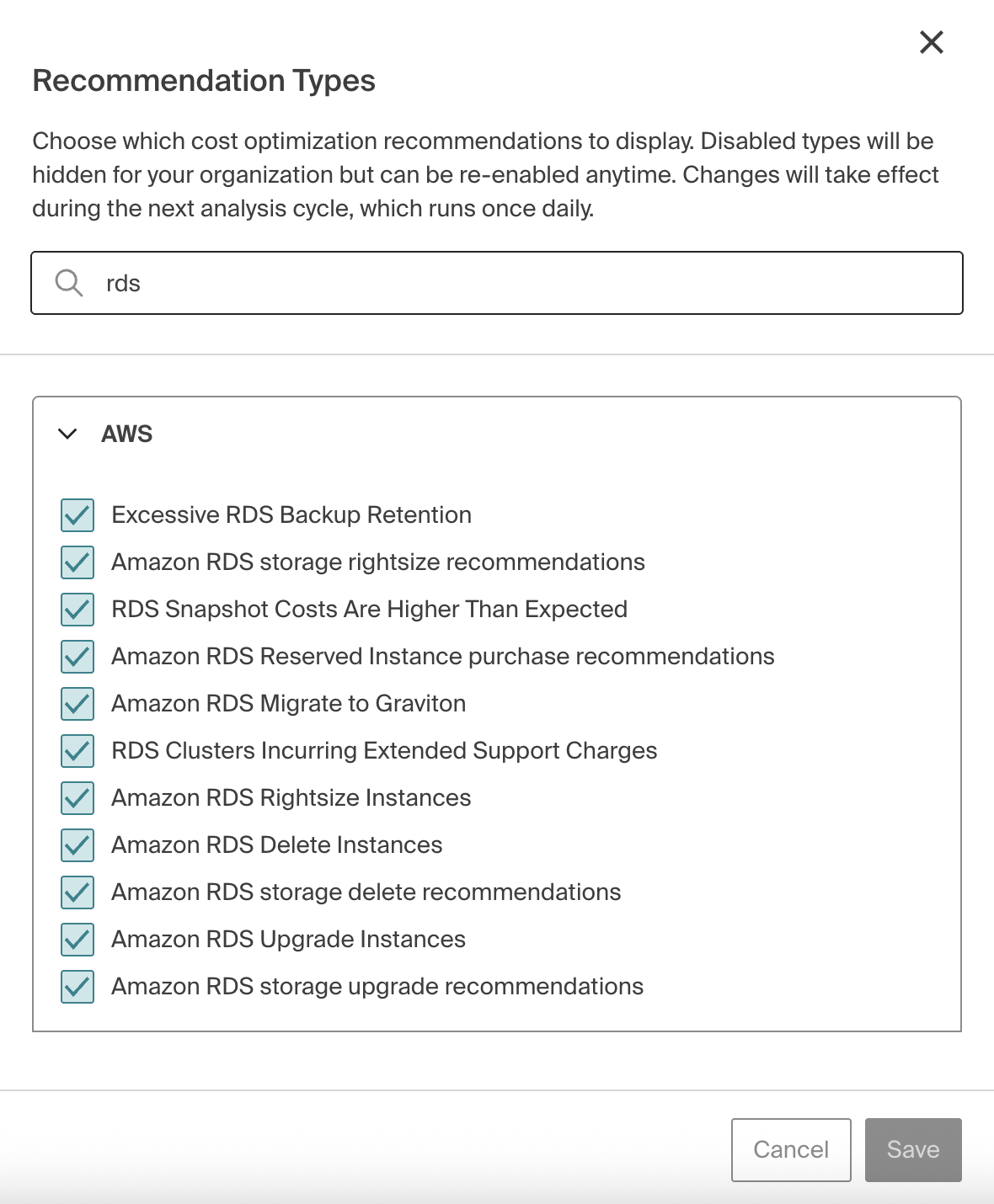Click the close X icon on the dialog
The width and height of the screenshot is (994, 1204).
point(931,42)
